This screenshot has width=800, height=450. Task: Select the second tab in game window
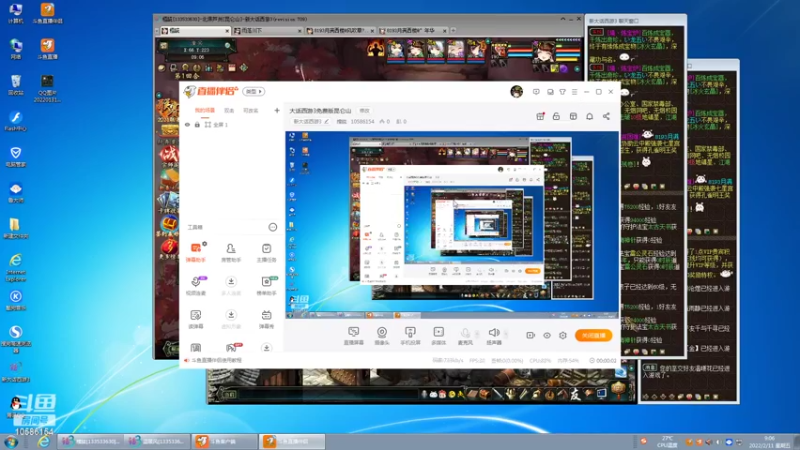point(267,31)
